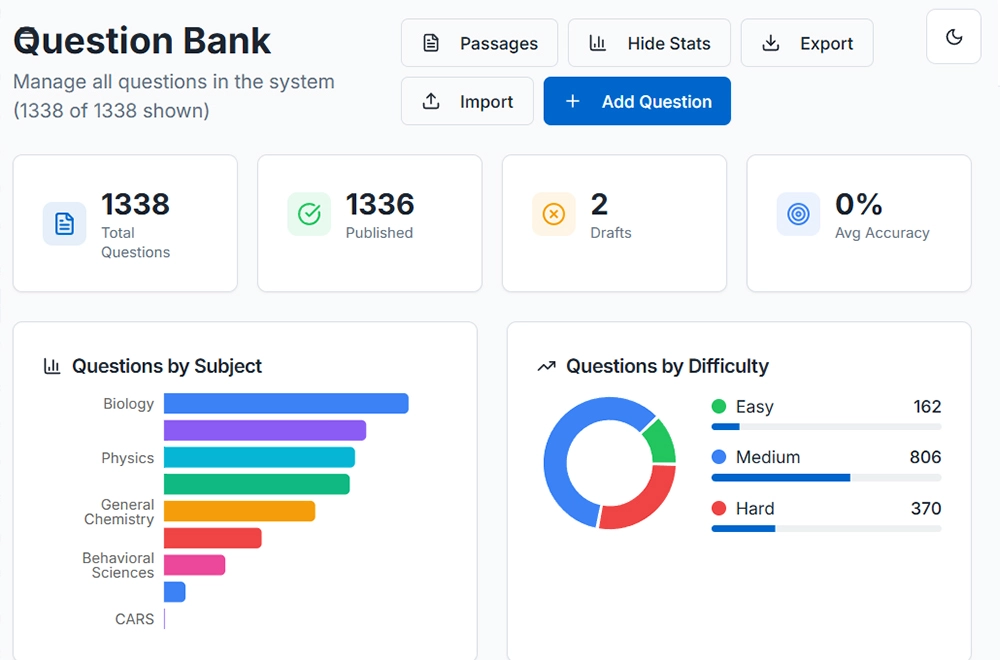The width and height of the screenshot is (1000, 660).
Task: Click the Easy progress bar
Action: coord(827,427)
